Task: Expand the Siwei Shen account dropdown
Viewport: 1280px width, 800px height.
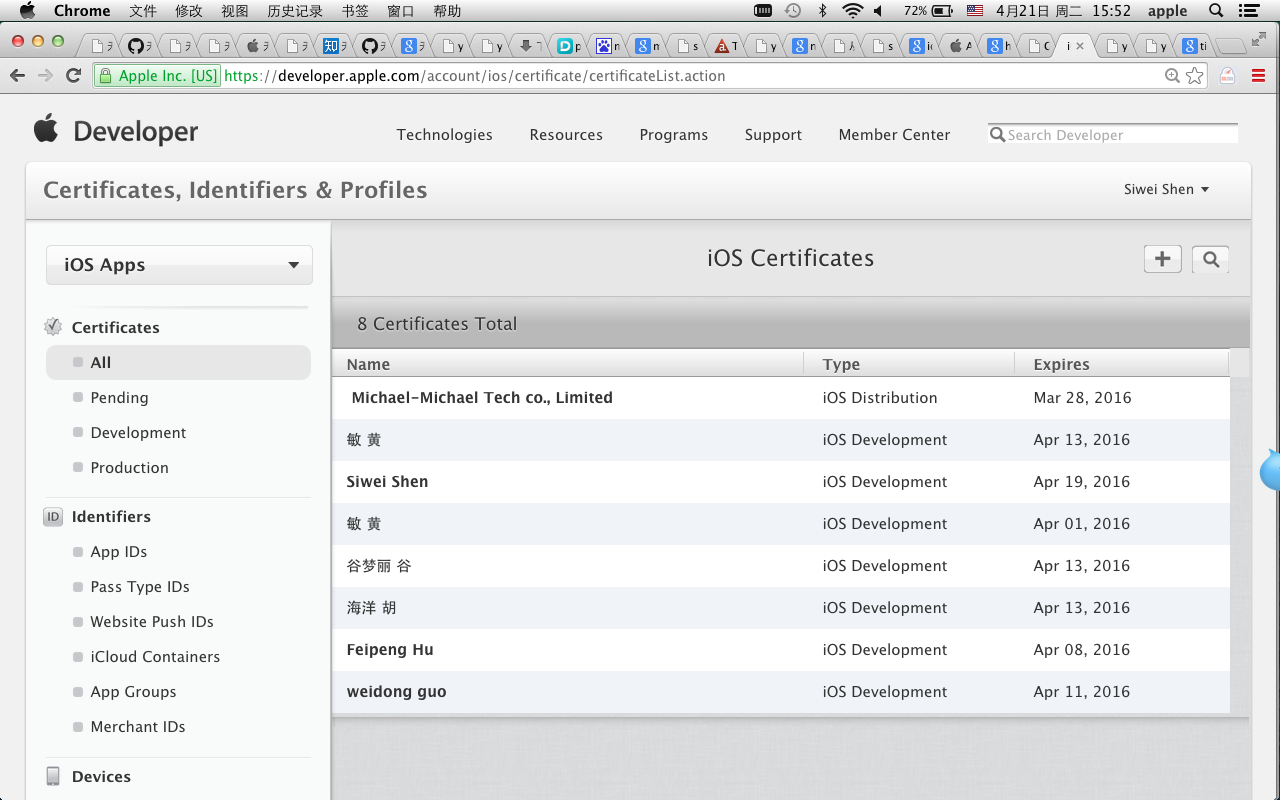Action: tap(1166, 189)
